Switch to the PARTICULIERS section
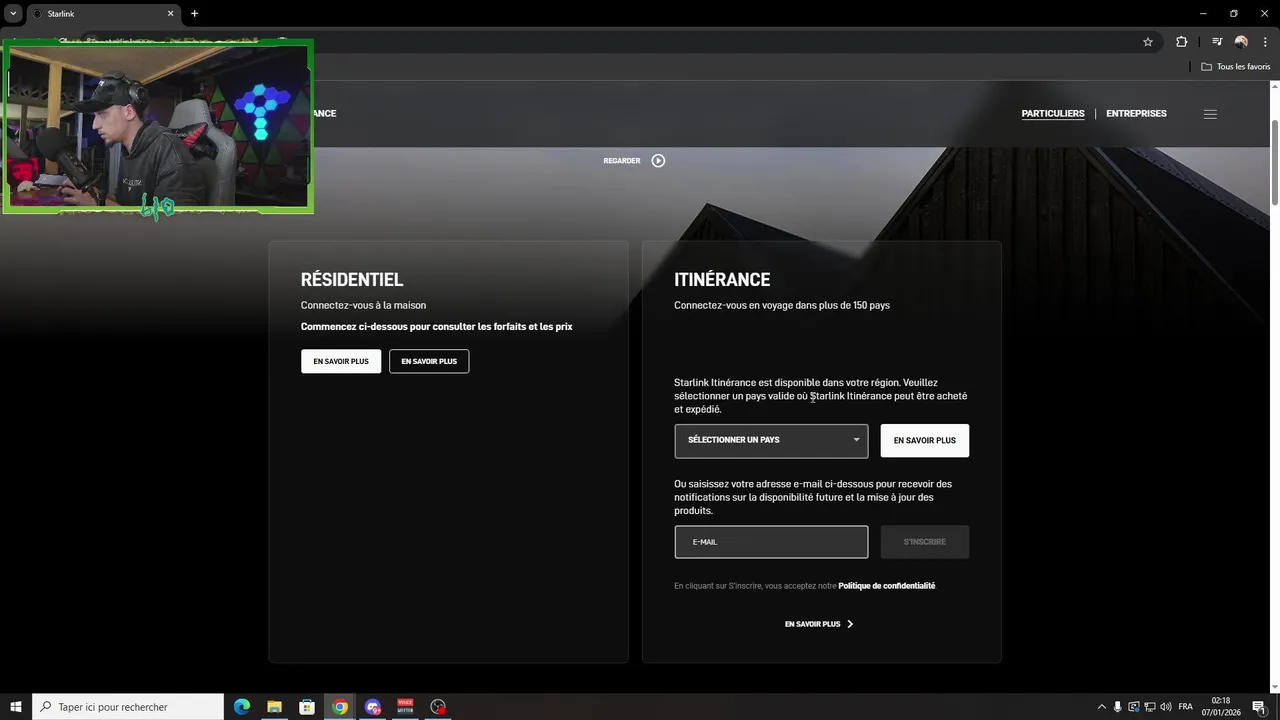Screen dimensions: 1280x720 [x=1053, y=114]
